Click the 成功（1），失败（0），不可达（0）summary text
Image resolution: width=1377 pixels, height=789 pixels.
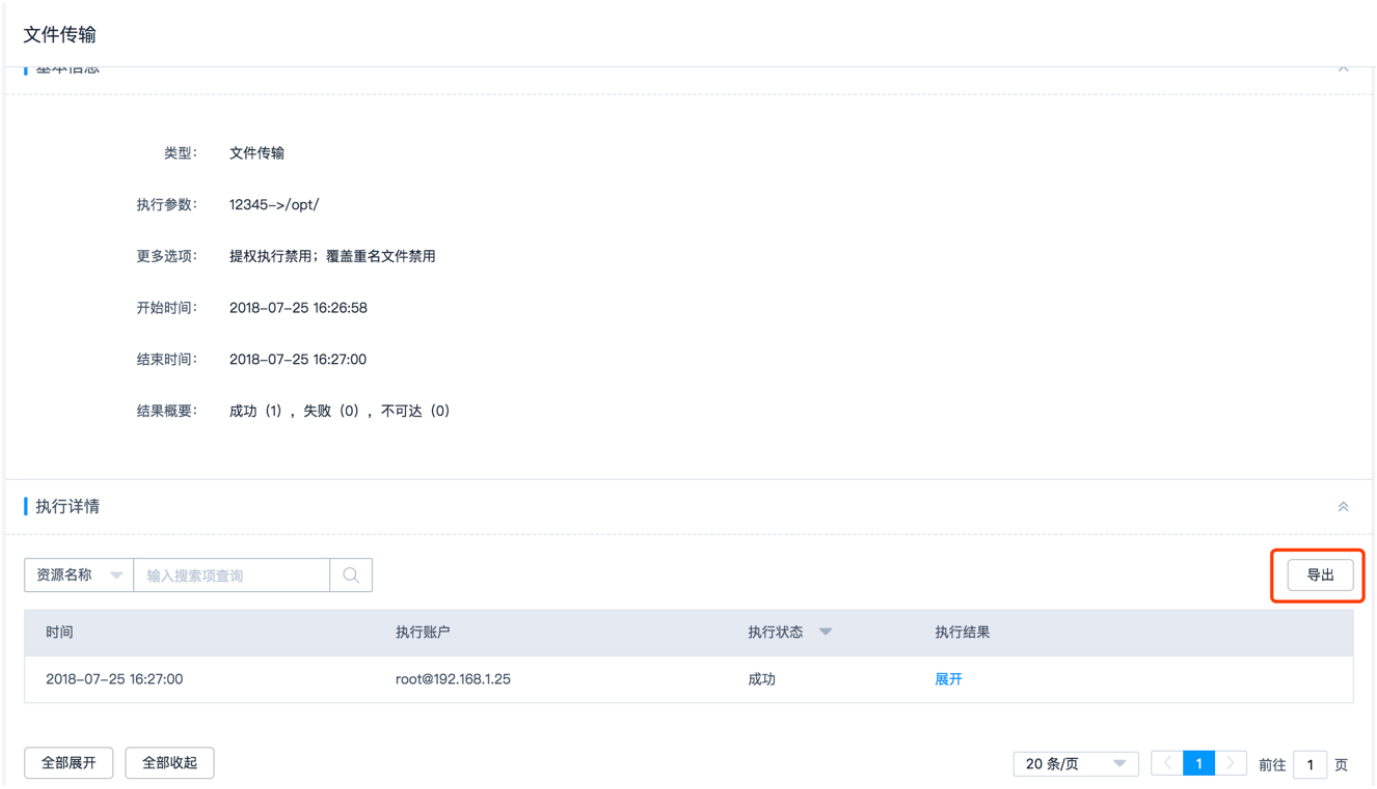tap(340, 411)
